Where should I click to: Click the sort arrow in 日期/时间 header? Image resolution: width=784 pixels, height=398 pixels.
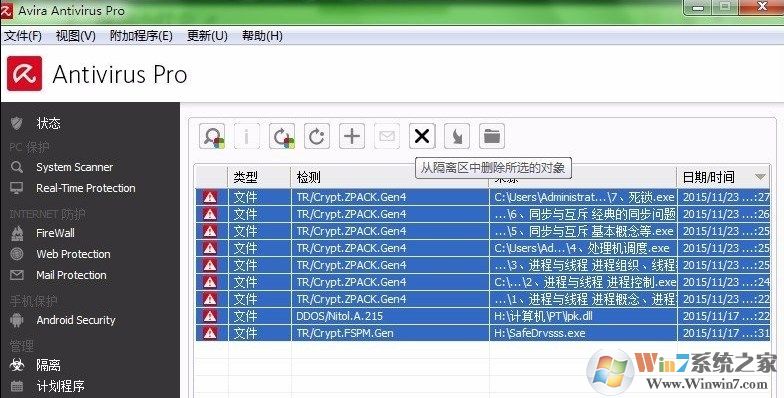(760, 176)
